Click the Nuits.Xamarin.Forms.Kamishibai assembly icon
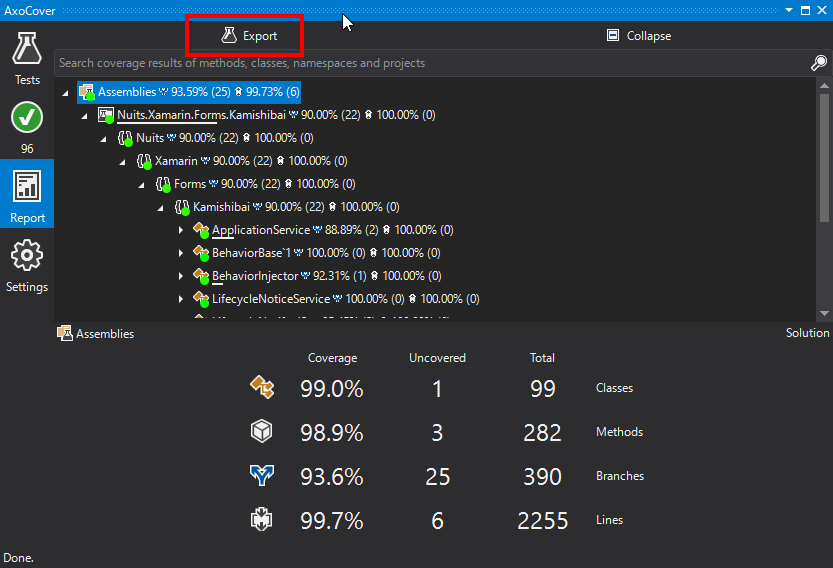This screenshot has width=833, height=568. [x=106, y=115]
